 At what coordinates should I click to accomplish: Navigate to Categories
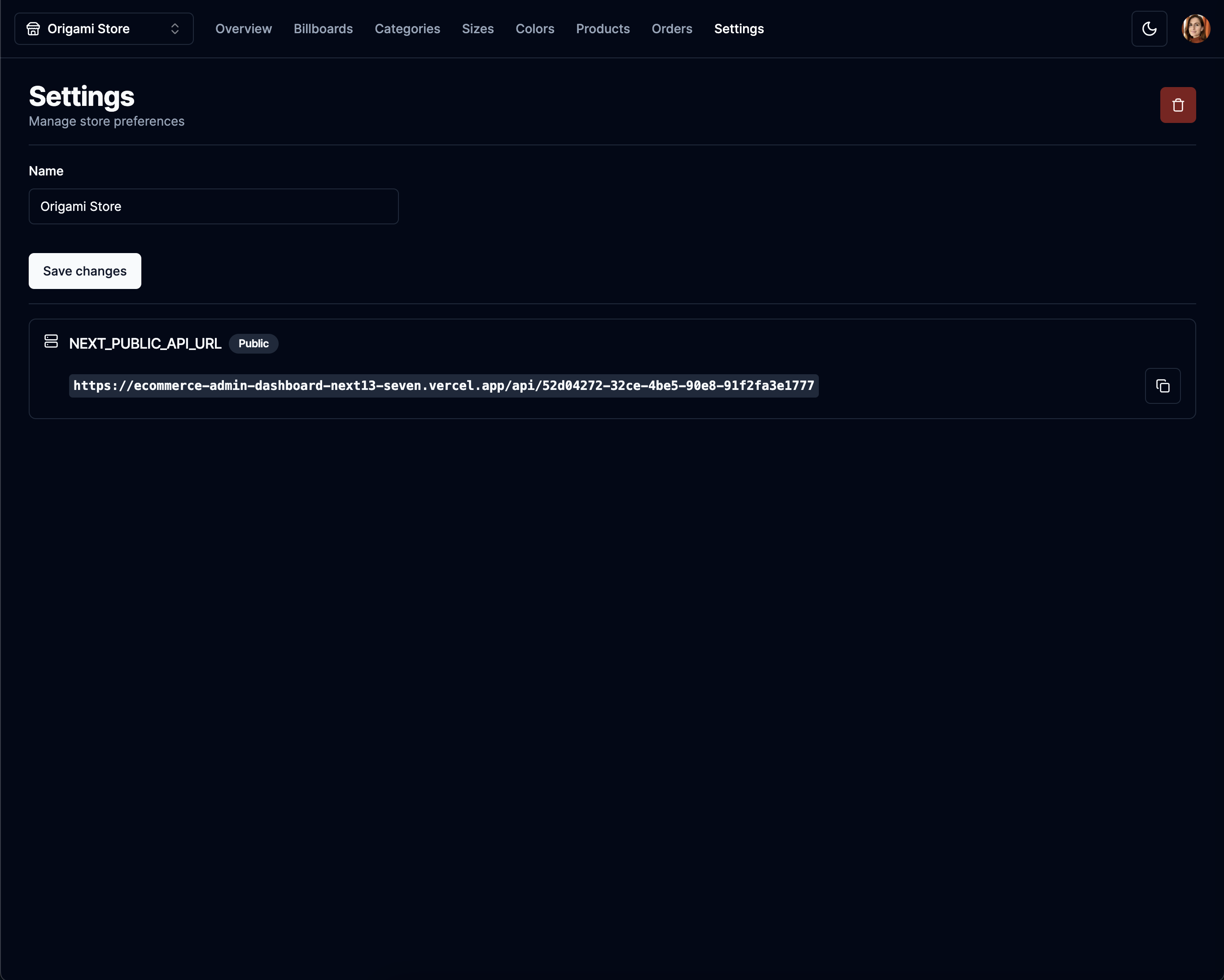click(407, 29)
